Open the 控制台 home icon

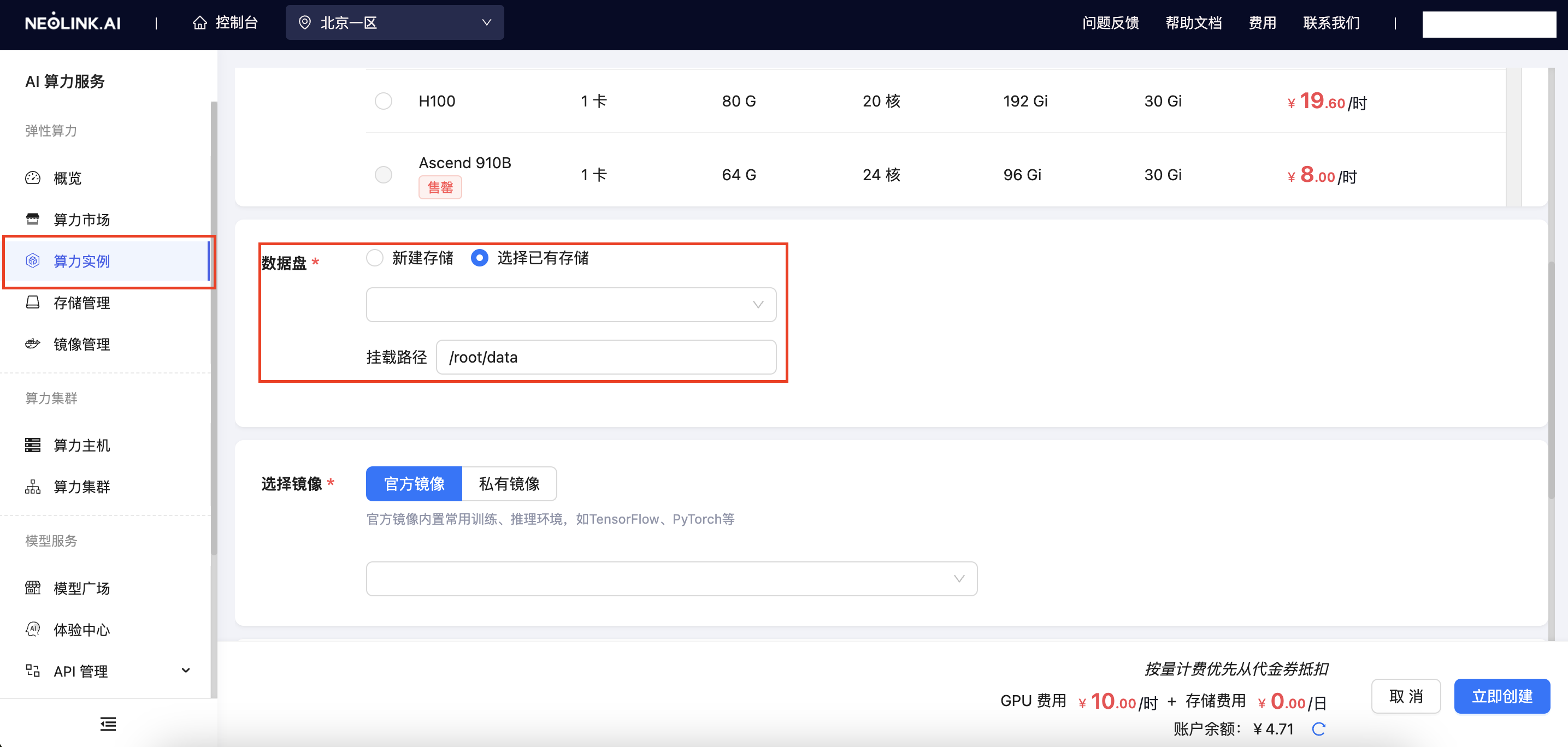(x=199, y=22)
